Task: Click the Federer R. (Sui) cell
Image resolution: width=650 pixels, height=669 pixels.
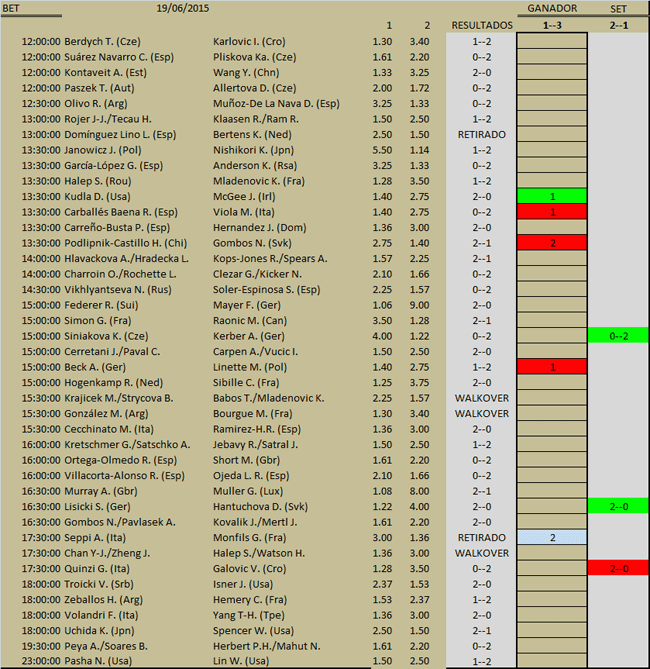Action: [x=101, y=305]
